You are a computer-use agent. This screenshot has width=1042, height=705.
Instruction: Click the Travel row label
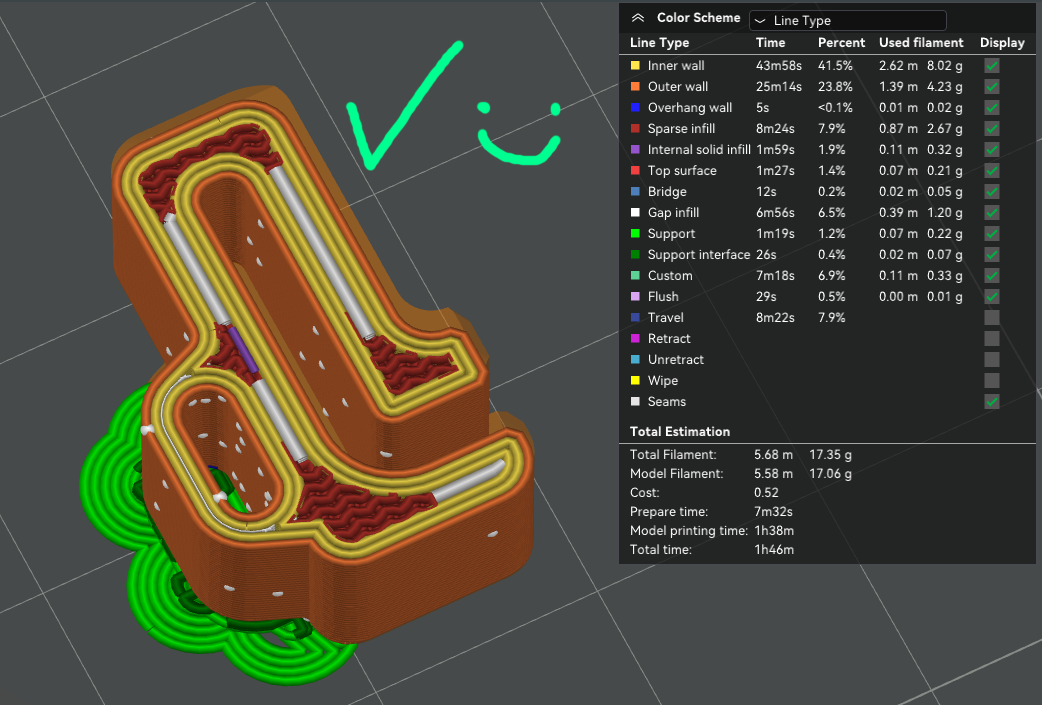tap(665, 318)
